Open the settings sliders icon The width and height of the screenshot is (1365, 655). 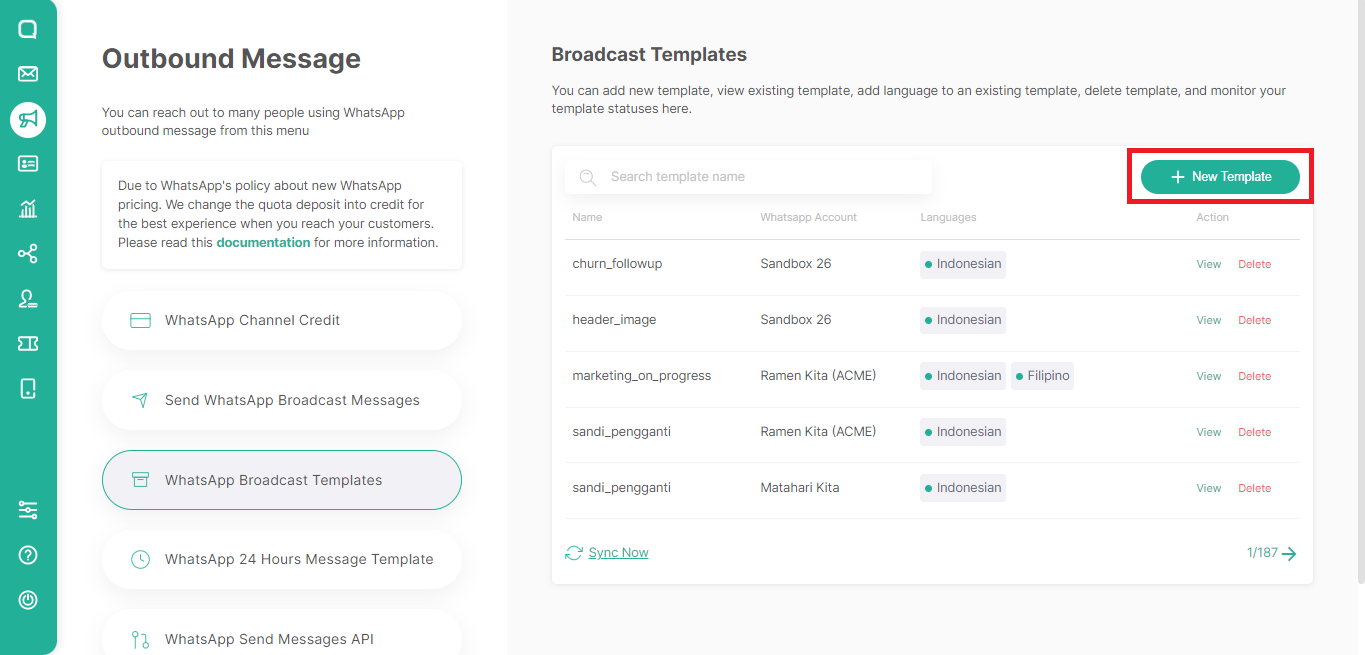coord(27,510)
